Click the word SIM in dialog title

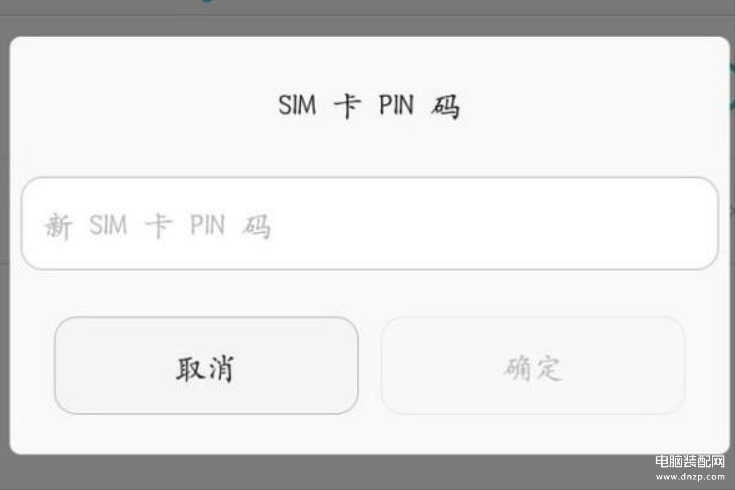tap(297, 105)
